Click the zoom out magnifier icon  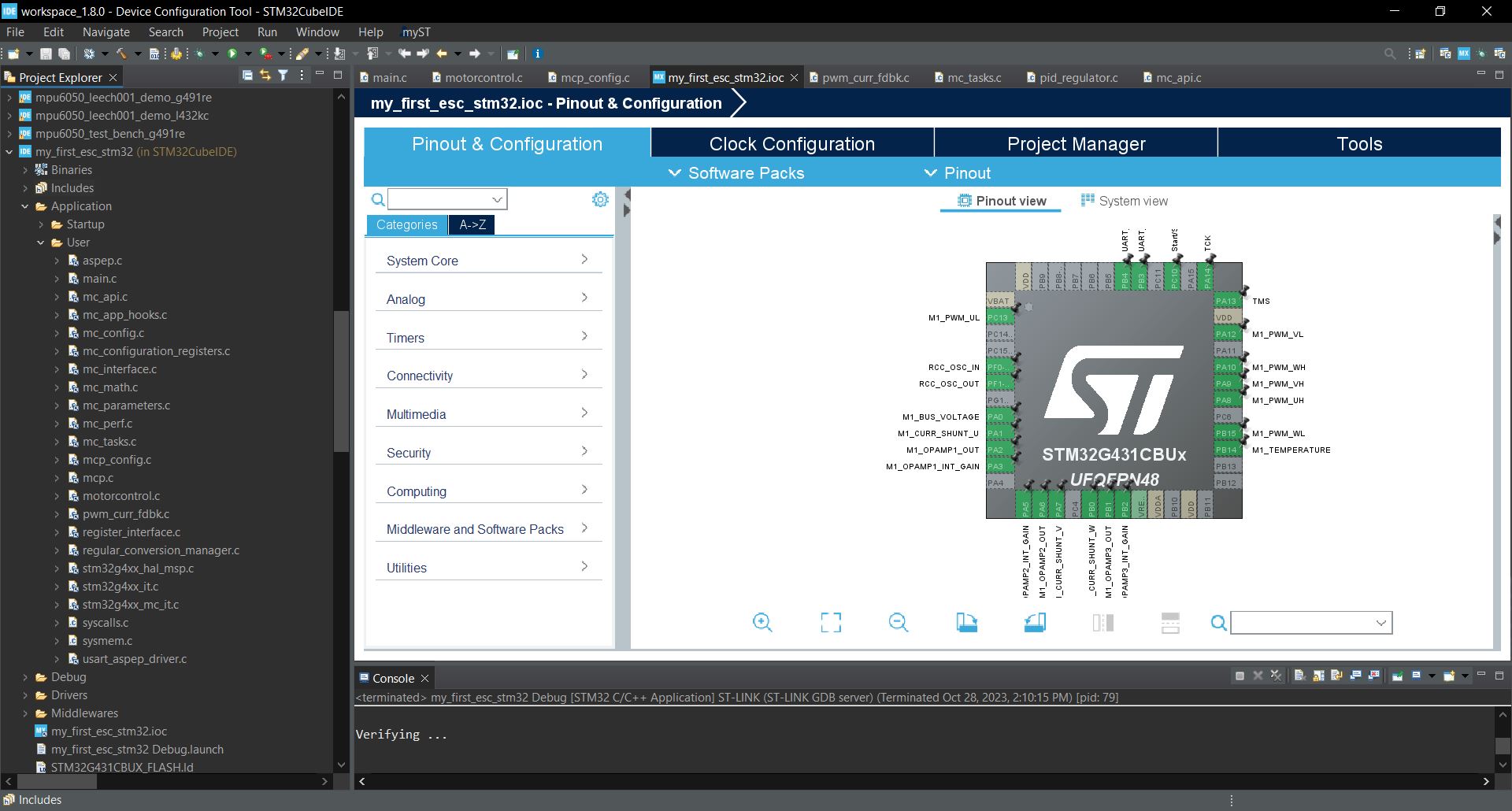(x=898, y=623)
